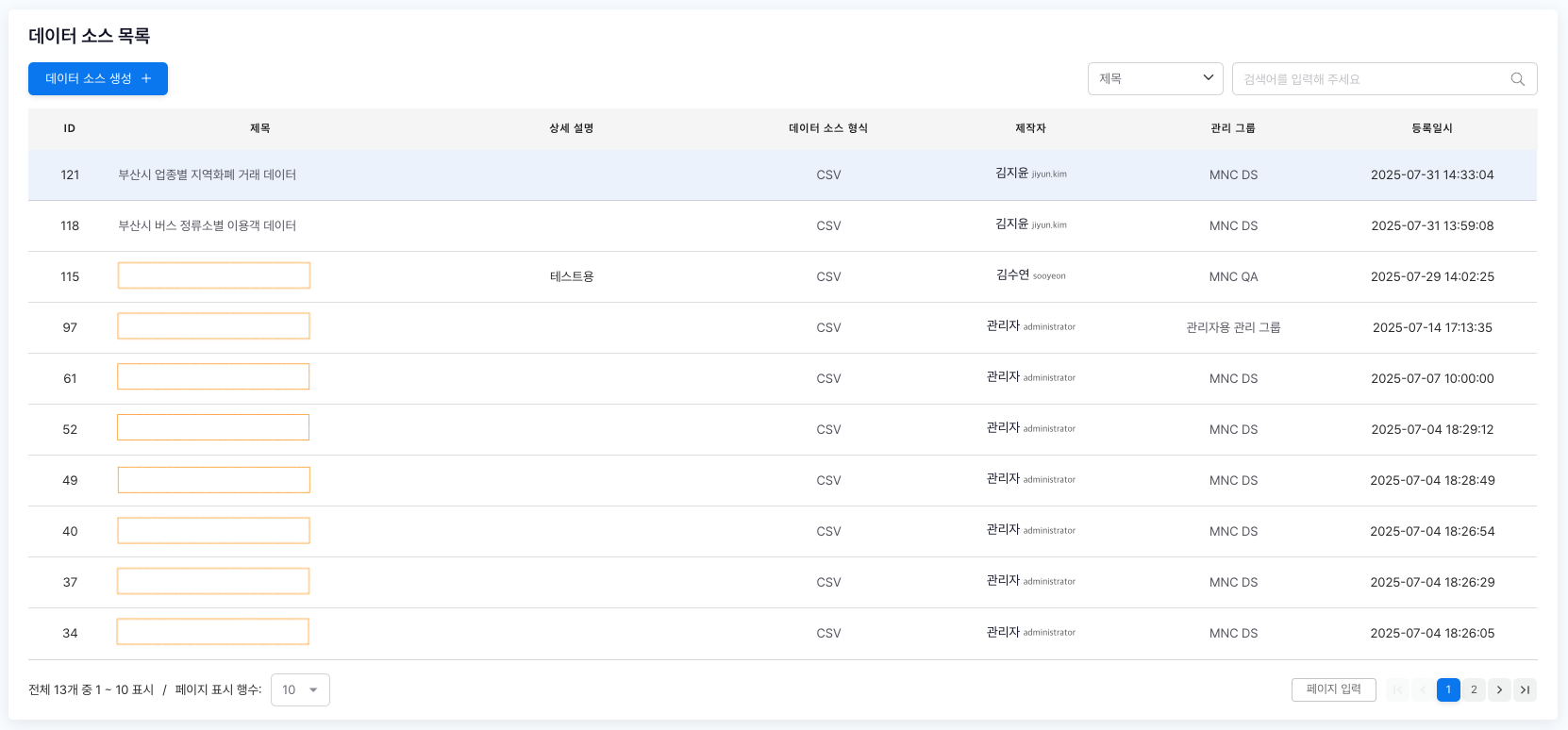The width and height of the screenshot is (1568, 730).
Task: Click the first page arrow icon
Action: [1397, 689]
